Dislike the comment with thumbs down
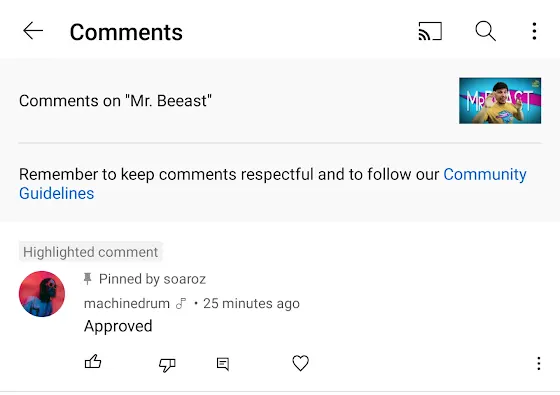 coord(167,364)
